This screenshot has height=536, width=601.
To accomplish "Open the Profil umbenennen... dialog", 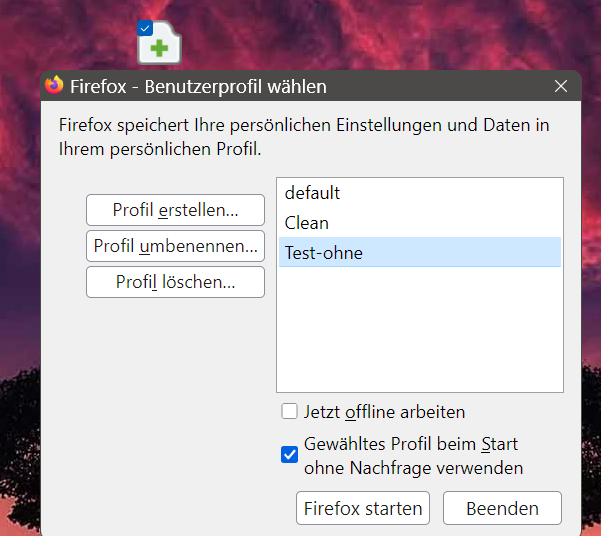I will click(176, 246).
